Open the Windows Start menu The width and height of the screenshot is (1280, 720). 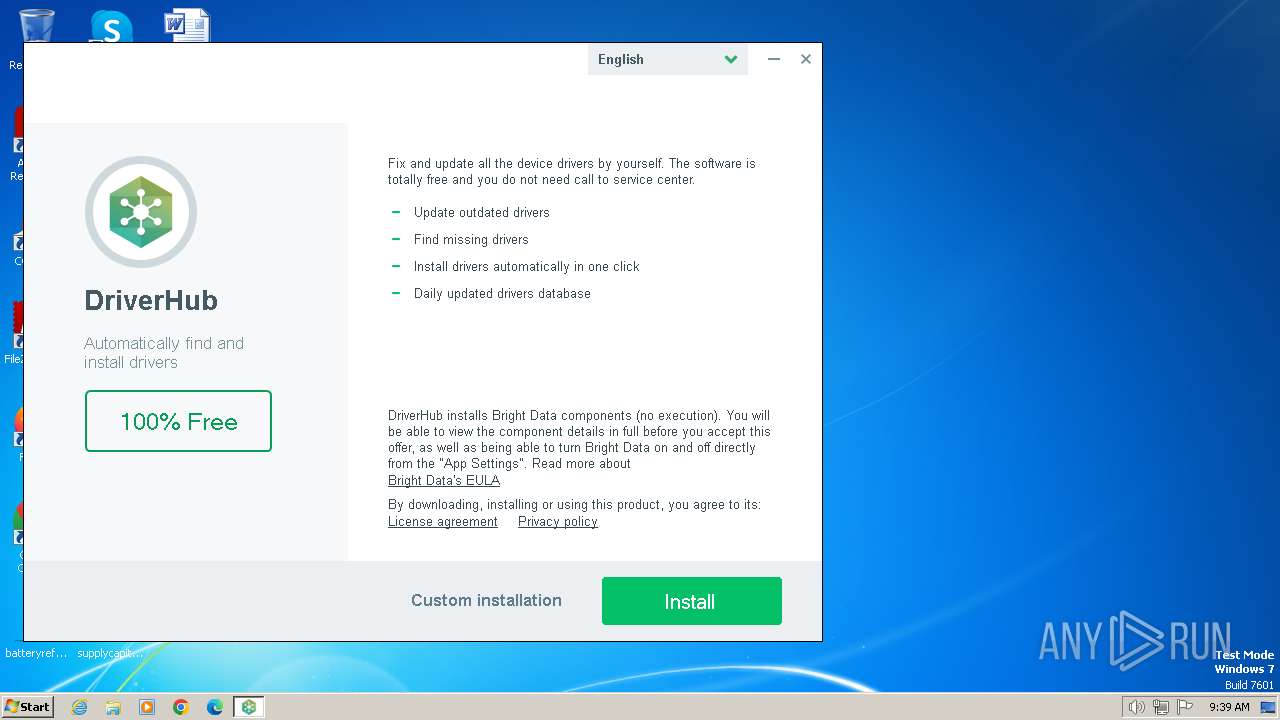click(27, 706)
